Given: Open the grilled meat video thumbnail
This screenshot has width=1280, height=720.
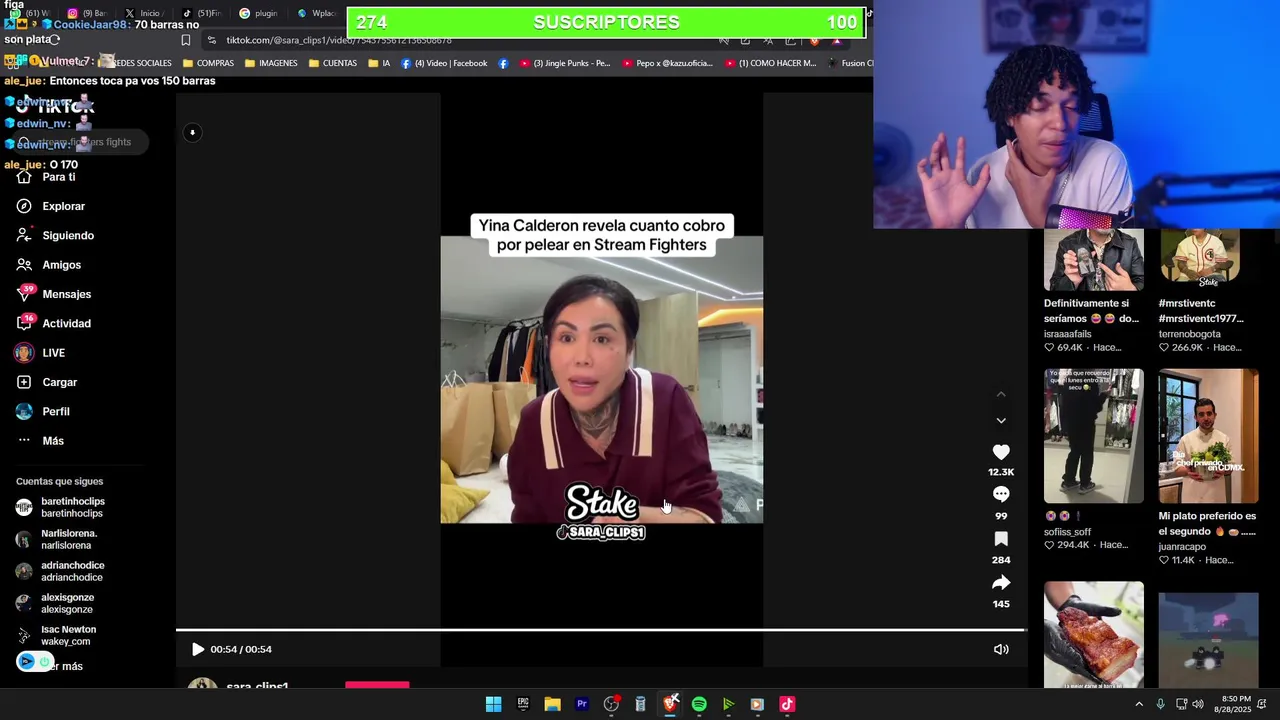Looking at the screenshot, I should (1094, 635).
